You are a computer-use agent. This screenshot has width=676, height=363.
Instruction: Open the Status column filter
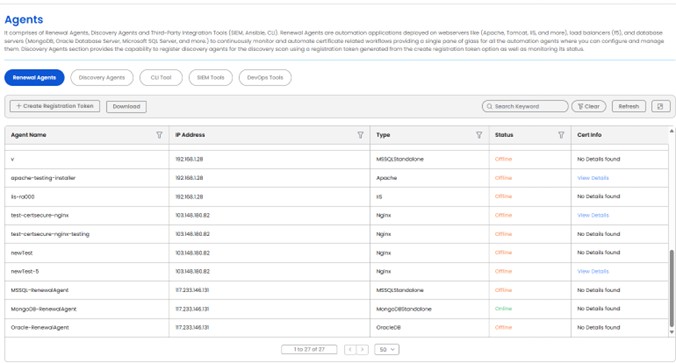tap(561, 135)
